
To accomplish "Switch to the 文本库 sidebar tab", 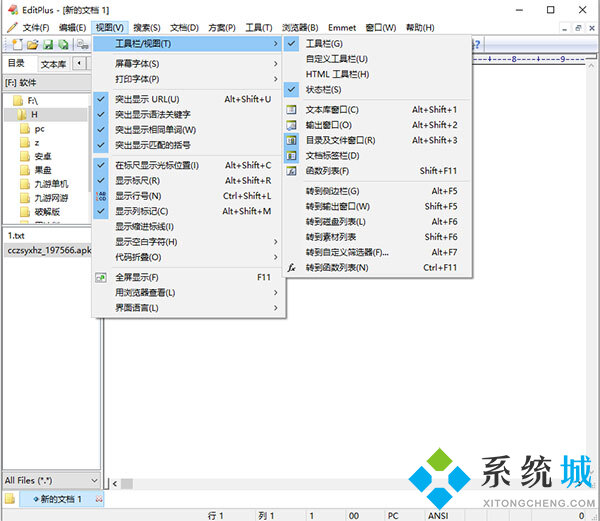I will (x=54, y=63).
